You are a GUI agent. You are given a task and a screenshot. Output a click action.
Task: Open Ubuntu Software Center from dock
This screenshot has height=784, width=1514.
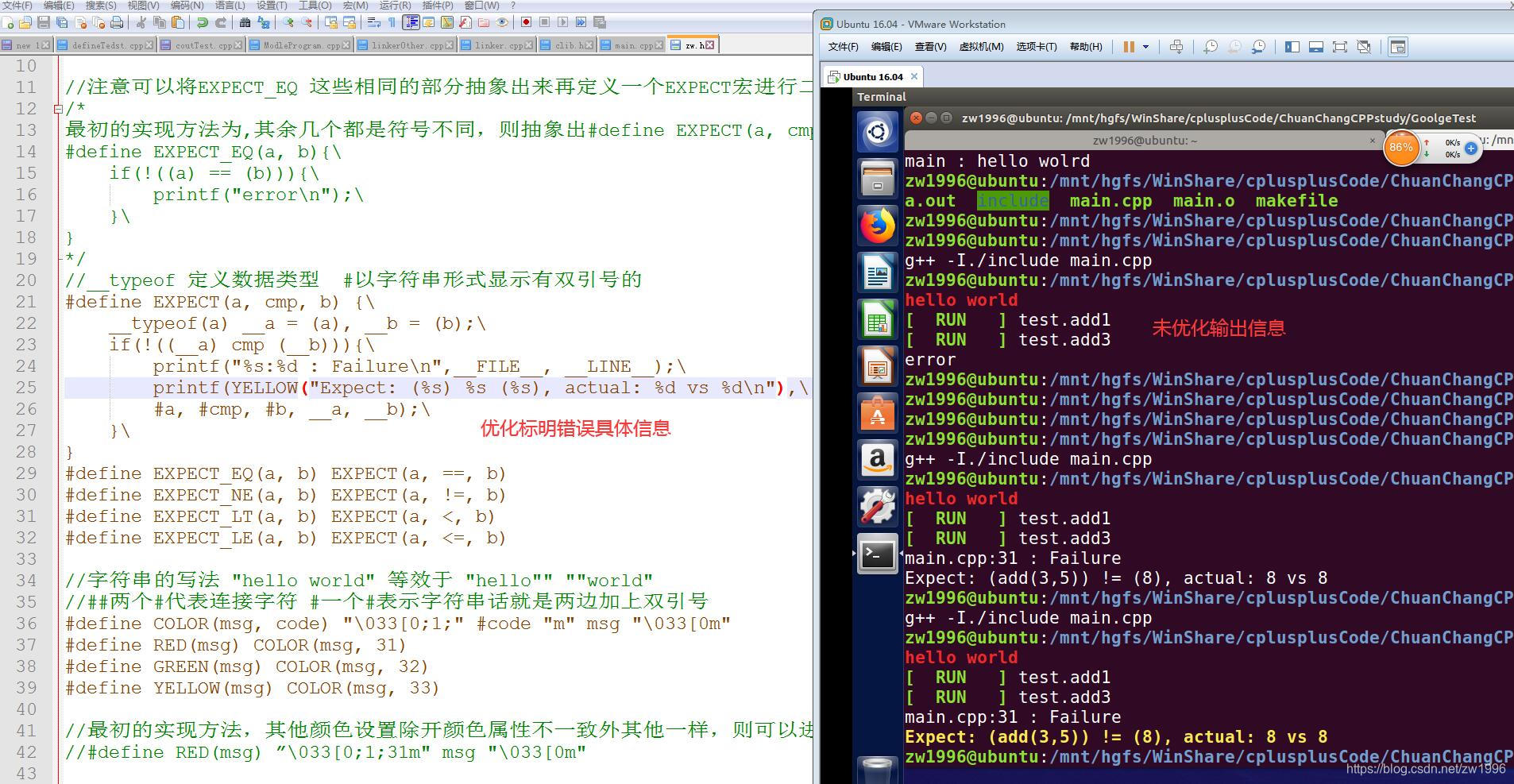click(878, 413)
